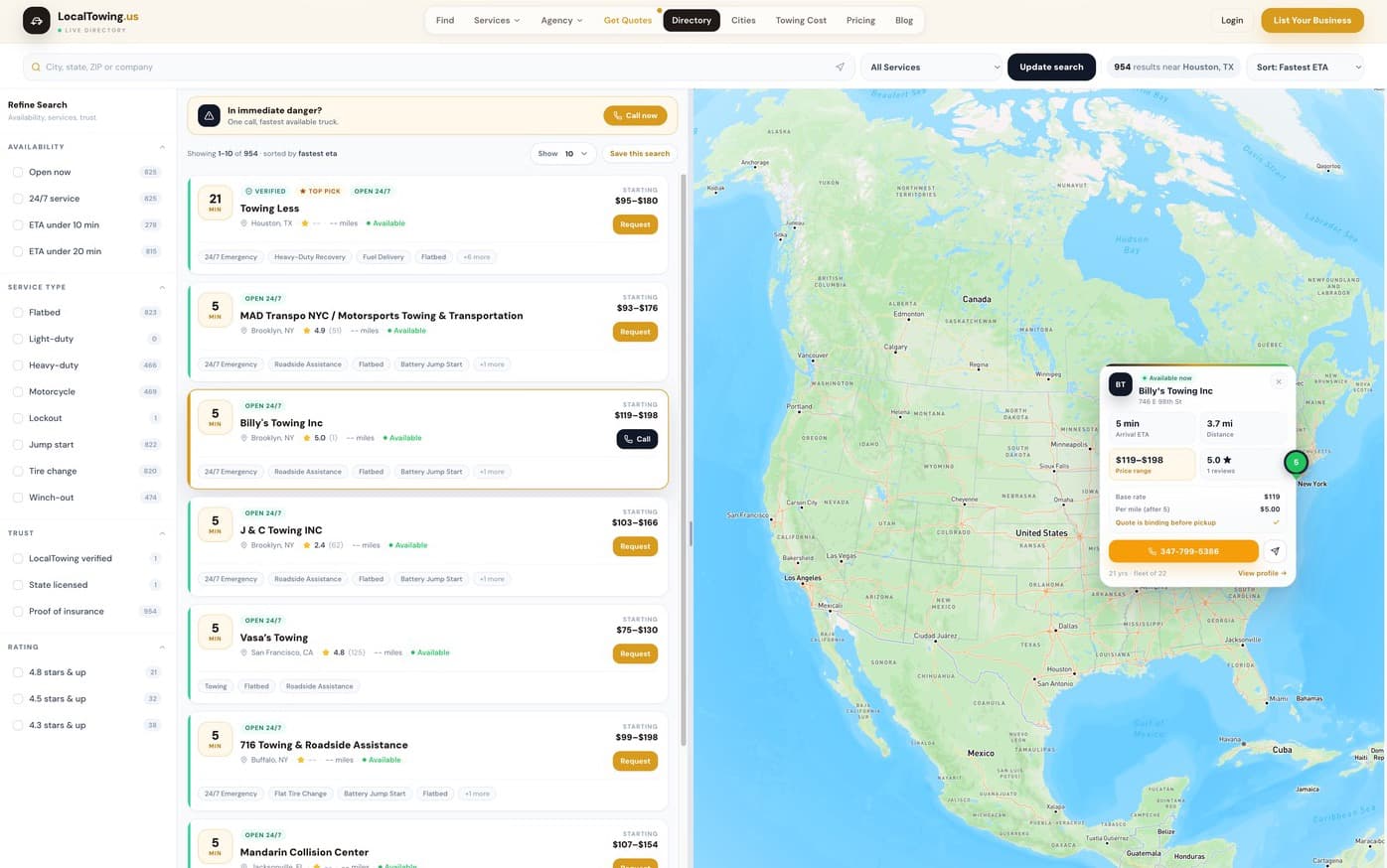
Task: Click the 21 MIN ETA badge for Towing Less
Action: (215, 203)
